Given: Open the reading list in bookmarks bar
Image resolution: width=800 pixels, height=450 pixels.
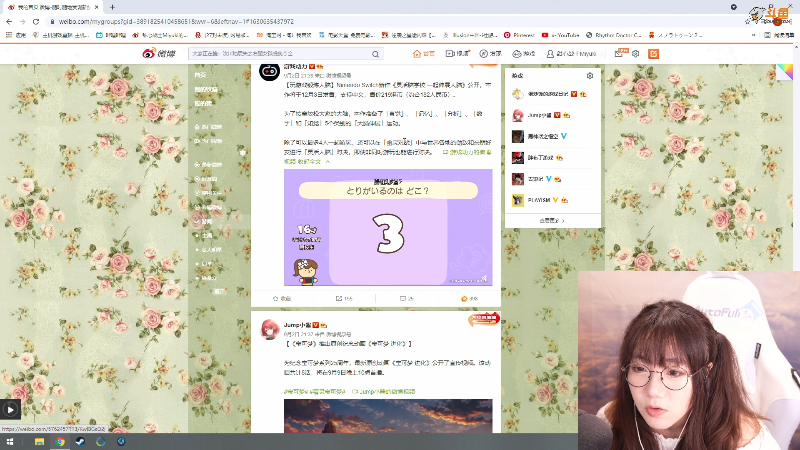Looking at the screenshot, I should pos(778,35).
